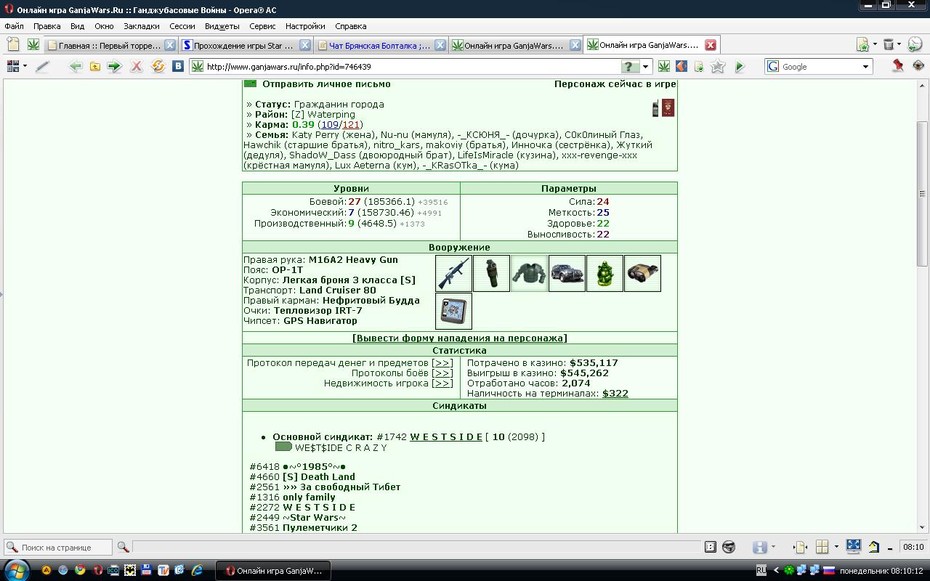Open the Файл menu

pyautogui.click(x=14, y=26)
